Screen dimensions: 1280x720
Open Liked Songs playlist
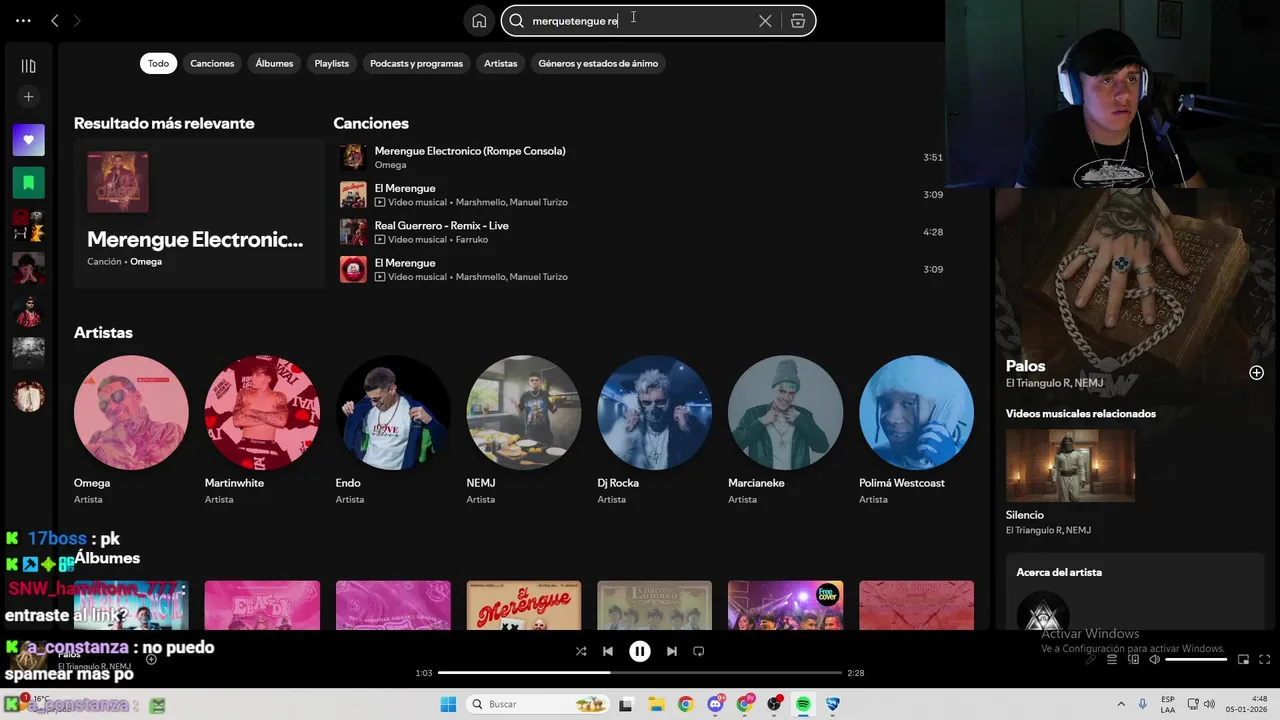coord(28,140)
